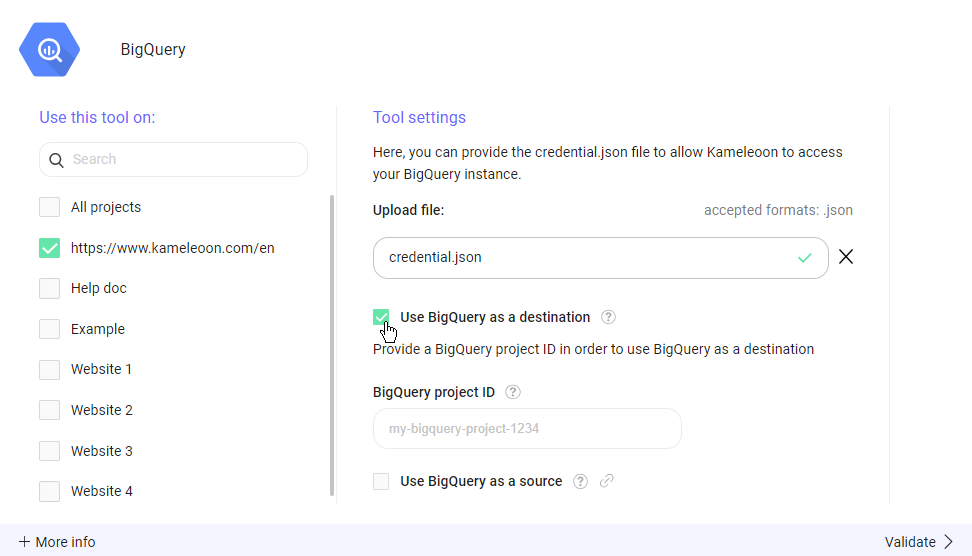Image resolution: width=972 pixels, height=556 pixels.
Task: Disable Use BigQuery as a destination
Action: click(381, 317)
